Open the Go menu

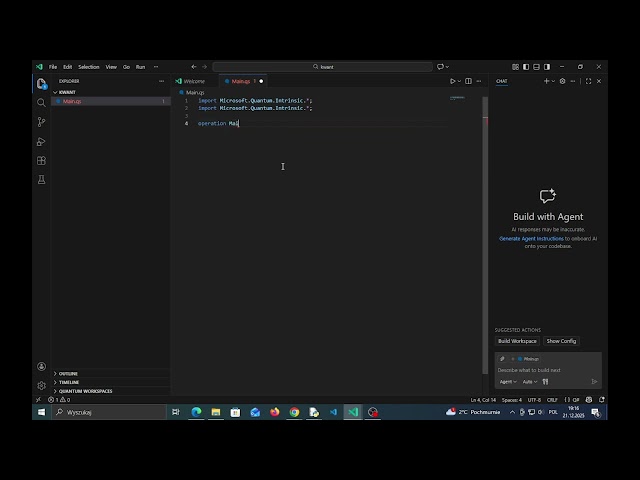click(127, 67)
